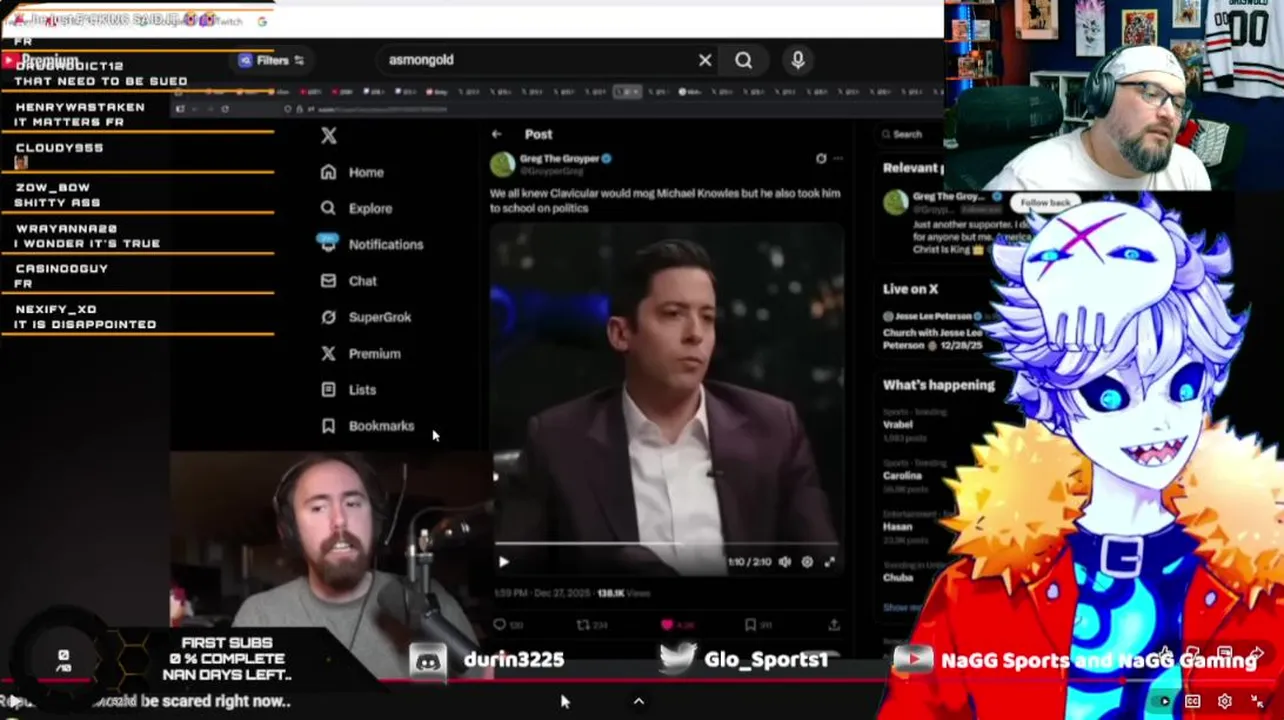Click the FIRST SUBS goal text
1284x720 pixels.
point(227,643)
